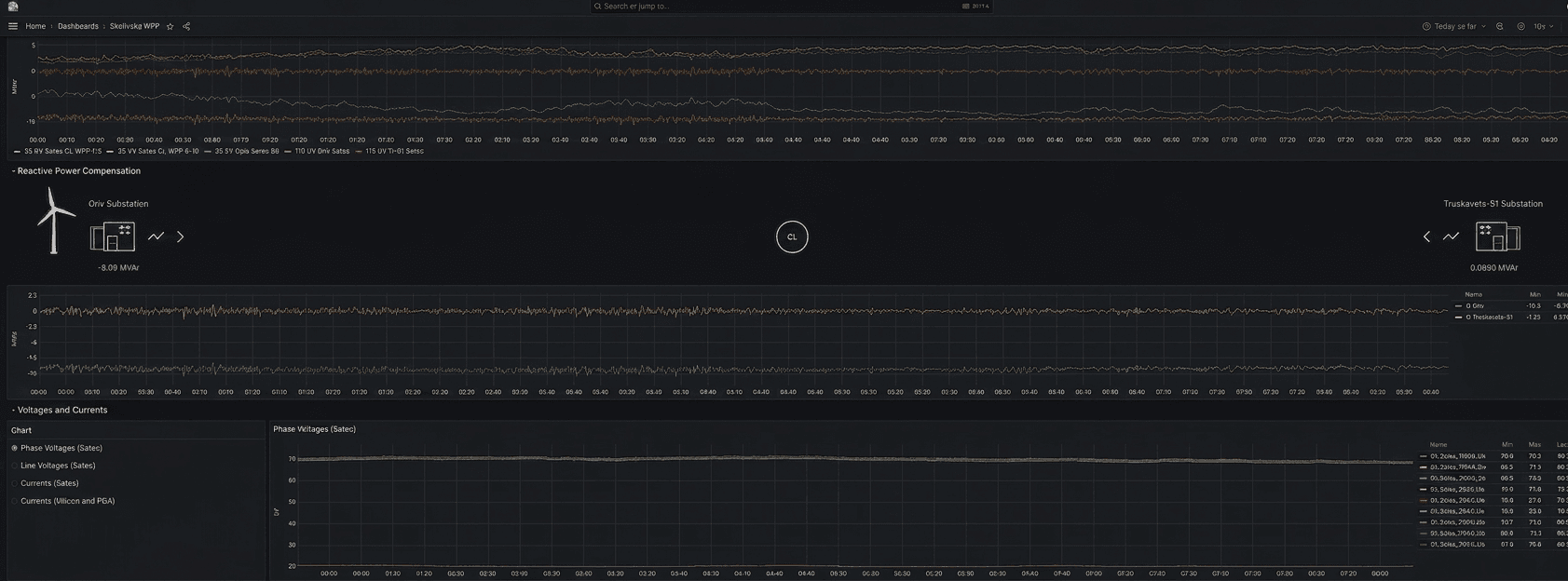This screenshot has width=1568, height=581.
Task: Toggle the hamburger navigation menu
Action: [x=13, y=26]
